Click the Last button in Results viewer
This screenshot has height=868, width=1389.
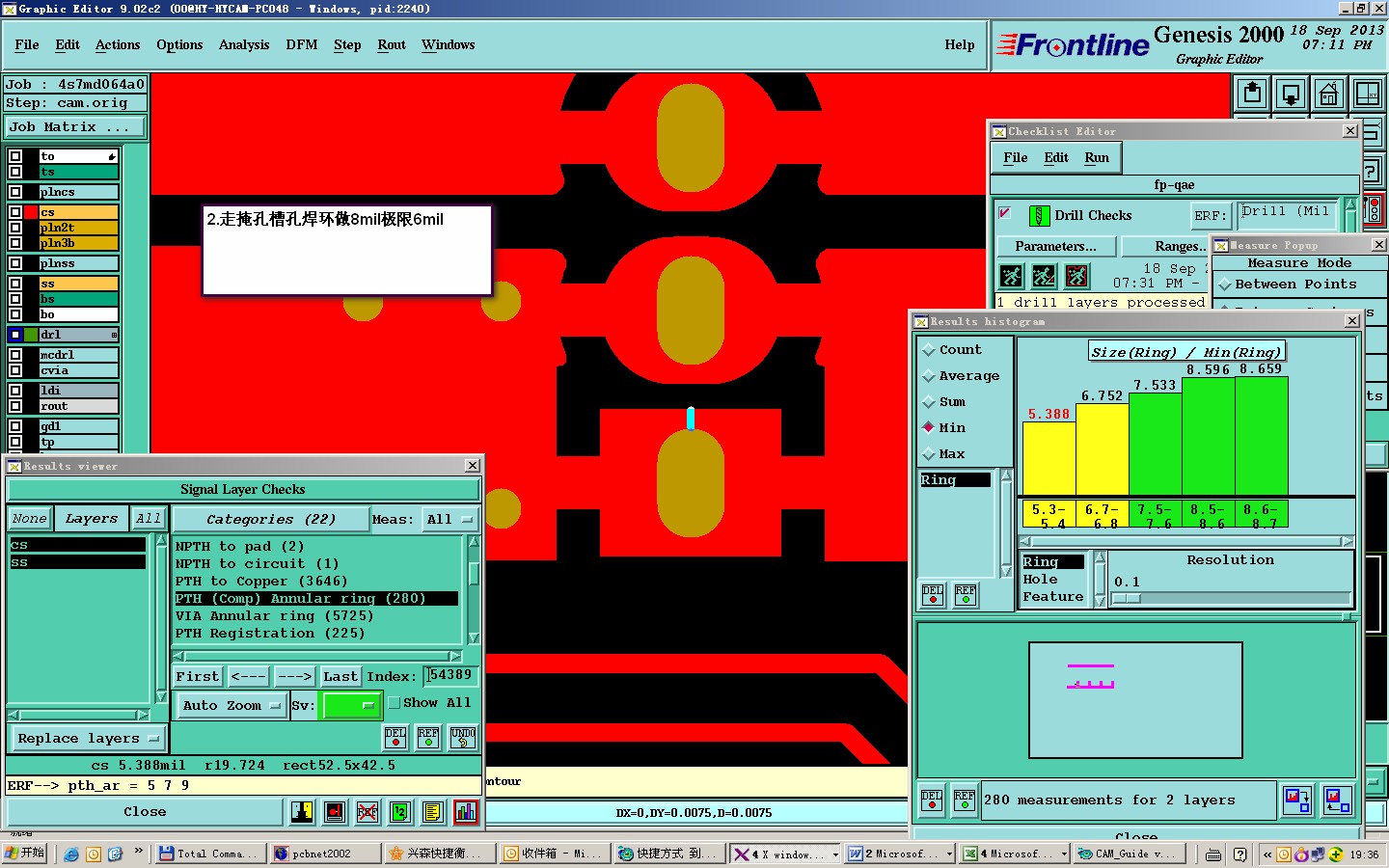pos(340,677)
